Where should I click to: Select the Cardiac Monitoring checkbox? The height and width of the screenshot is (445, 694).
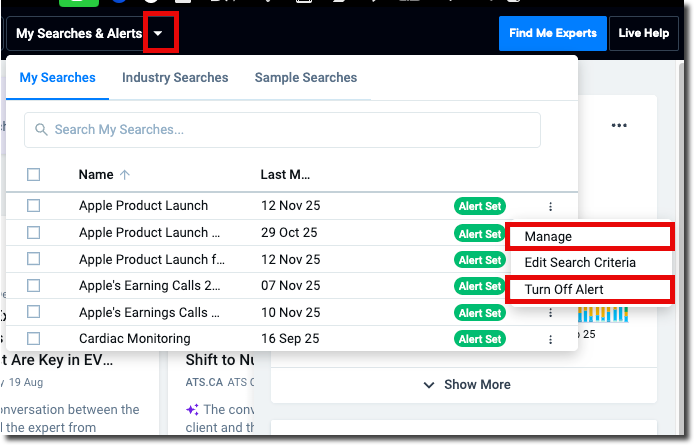point(34,339)
